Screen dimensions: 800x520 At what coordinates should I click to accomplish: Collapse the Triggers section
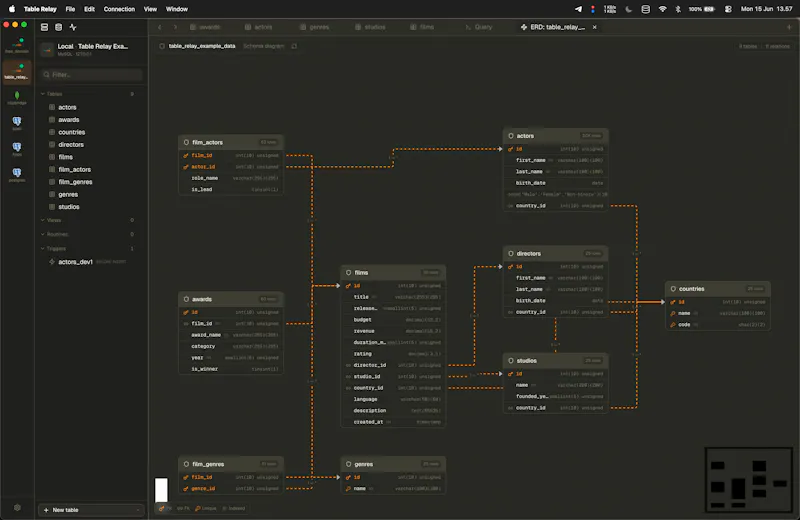click(x=43, y=249)
